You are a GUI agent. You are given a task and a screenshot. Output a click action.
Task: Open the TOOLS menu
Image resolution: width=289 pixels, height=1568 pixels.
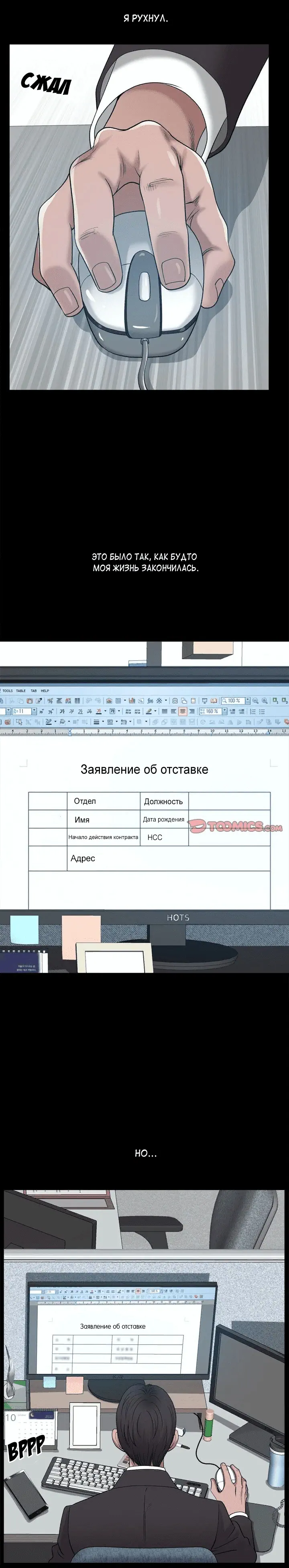[x=7, y=691]
